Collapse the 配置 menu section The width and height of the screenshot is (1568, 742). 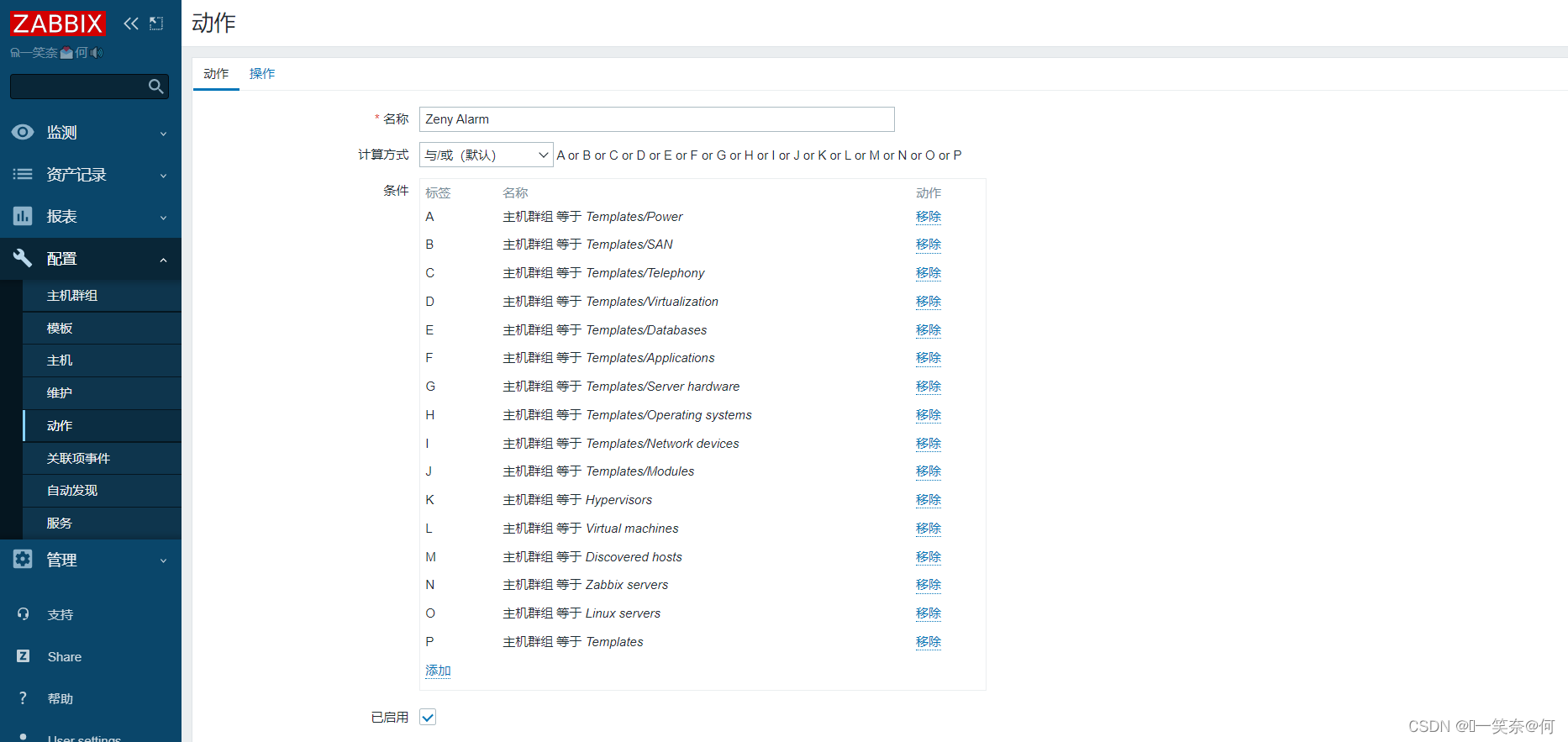(91, 258)
